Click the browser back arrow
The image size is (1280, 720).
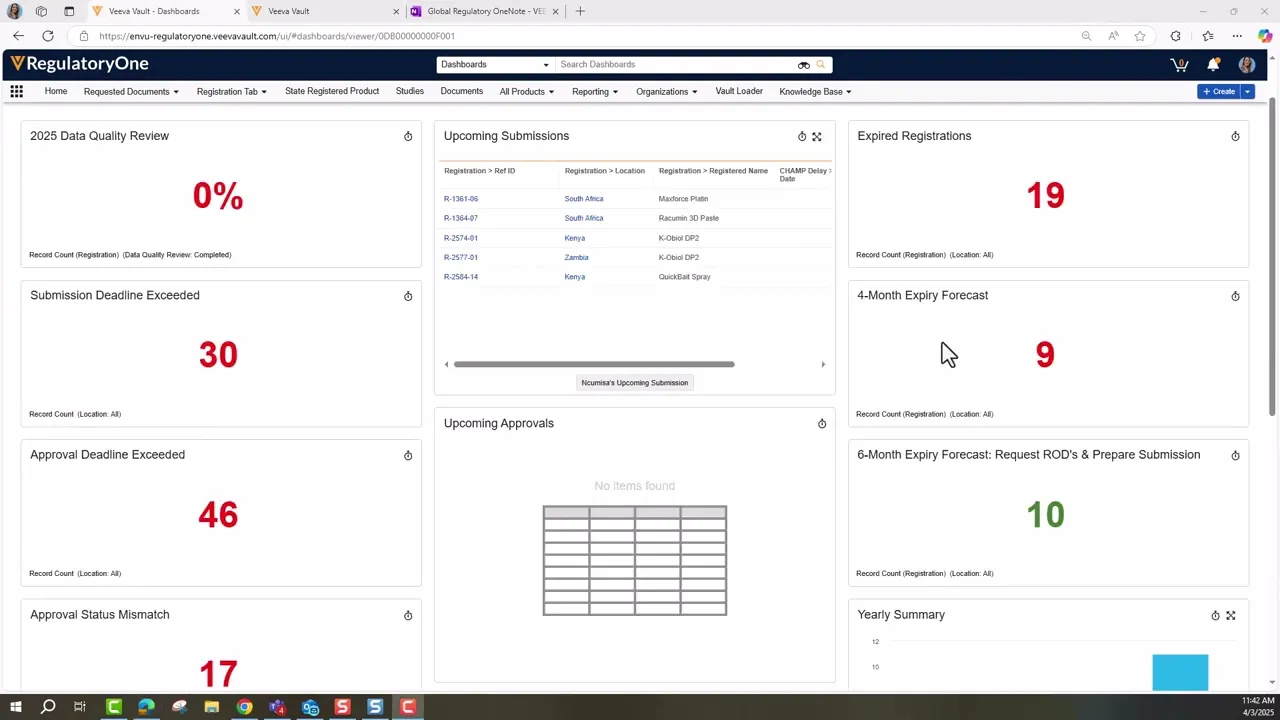[x=18, y=36]
